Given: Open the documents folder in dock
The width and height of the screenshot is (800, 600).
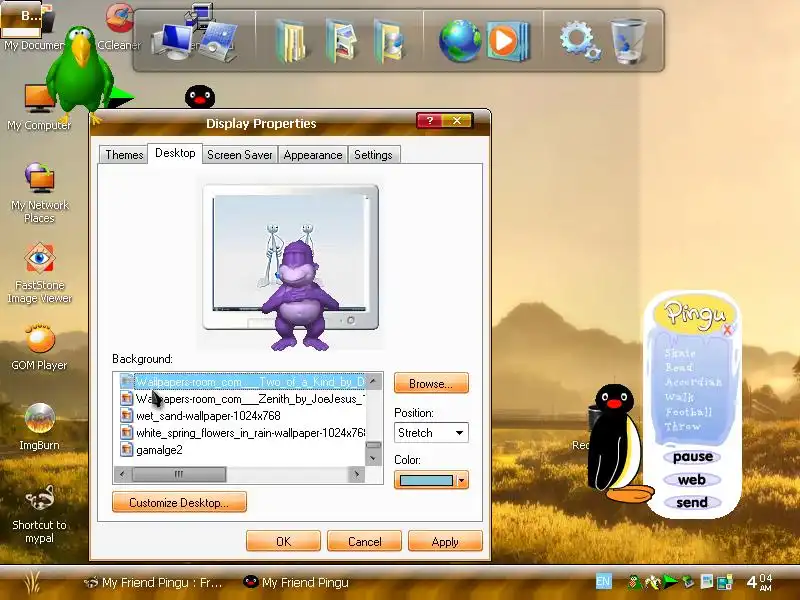Looking at the screenshot, I should tap(290, 41).
